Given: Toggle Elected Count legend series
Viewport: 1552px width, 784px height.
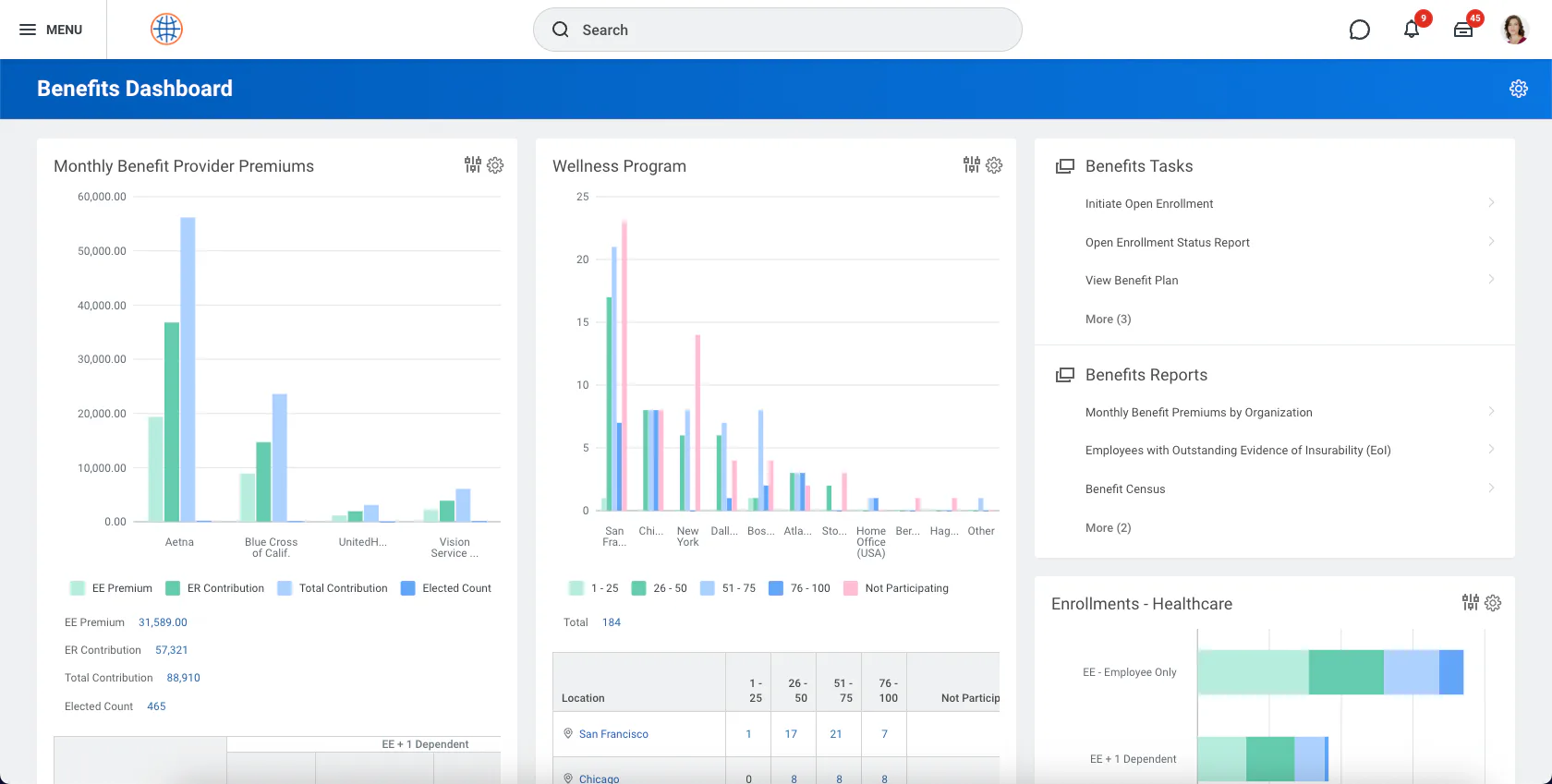Looking at the screenshot, I should 446,588.
